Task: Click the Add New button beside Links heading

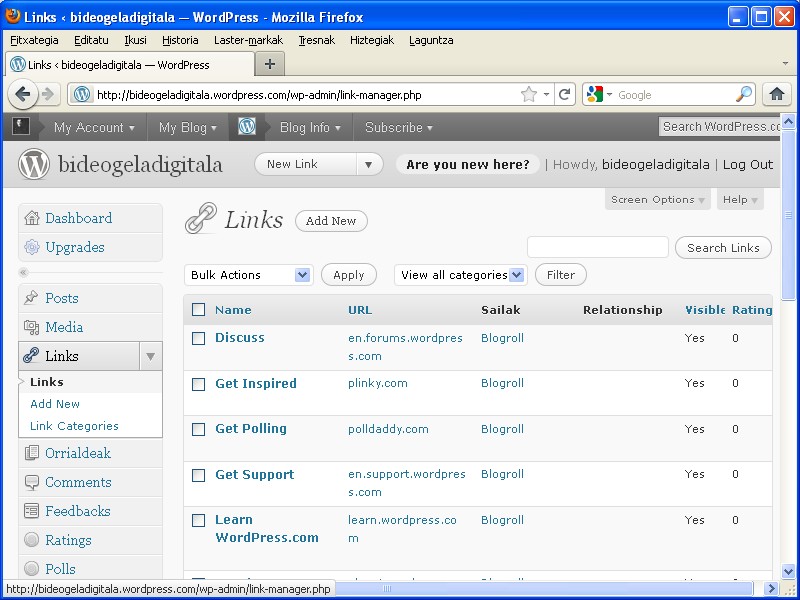Action: tap(331, 221)
